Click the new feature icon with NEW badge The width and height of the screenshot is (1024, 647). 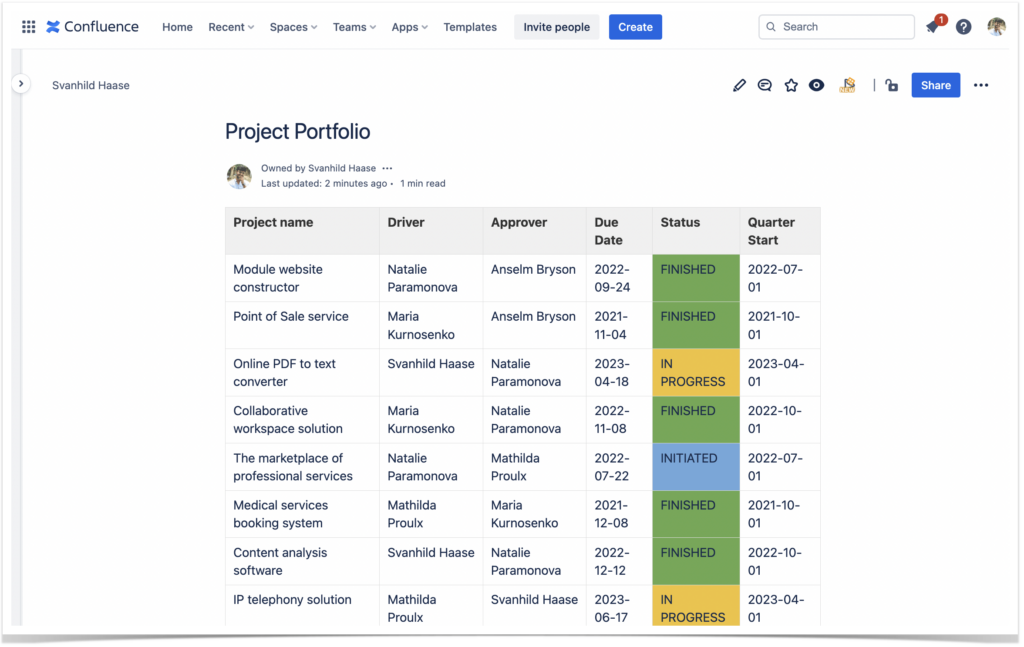847,86
